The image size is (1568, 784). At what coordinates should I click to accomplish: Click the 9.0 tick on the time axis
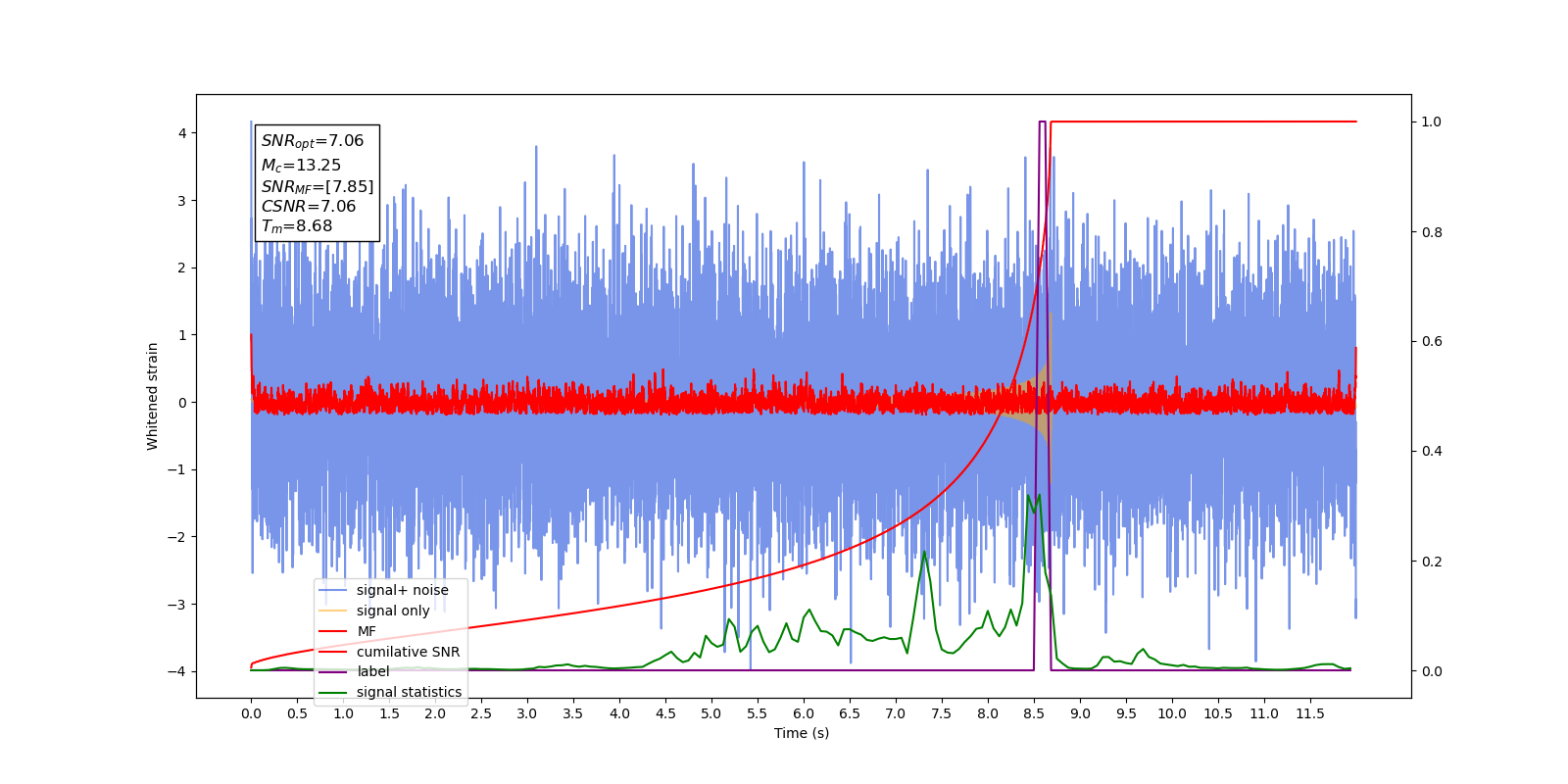1080,713
